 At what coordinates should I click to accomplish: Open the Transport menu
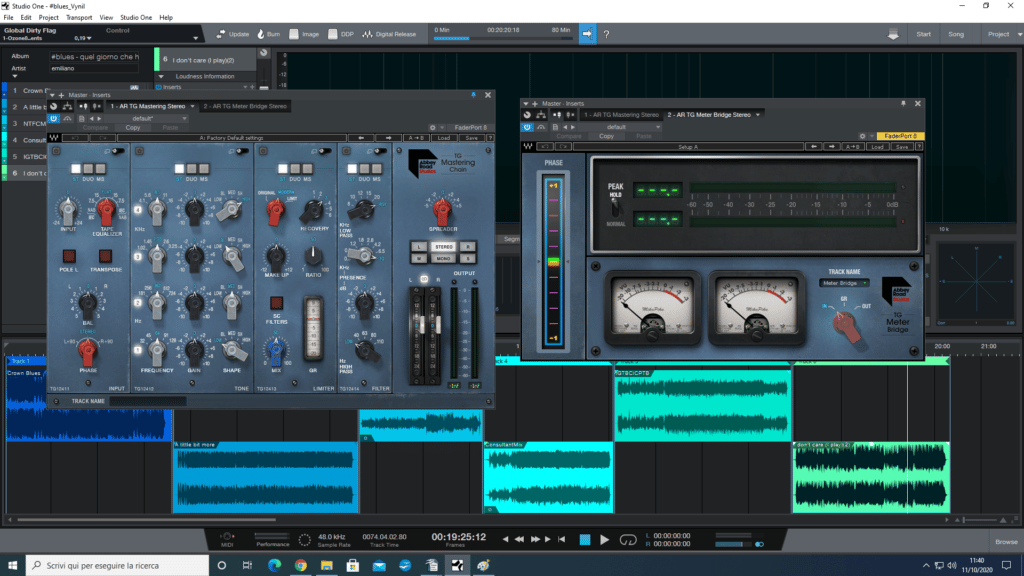[x=79, y=18]
